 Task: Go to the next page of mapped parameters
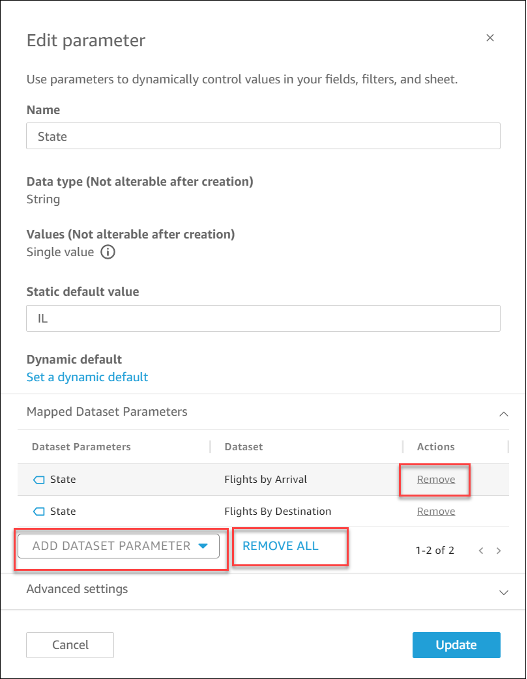(x=498, y=550)
